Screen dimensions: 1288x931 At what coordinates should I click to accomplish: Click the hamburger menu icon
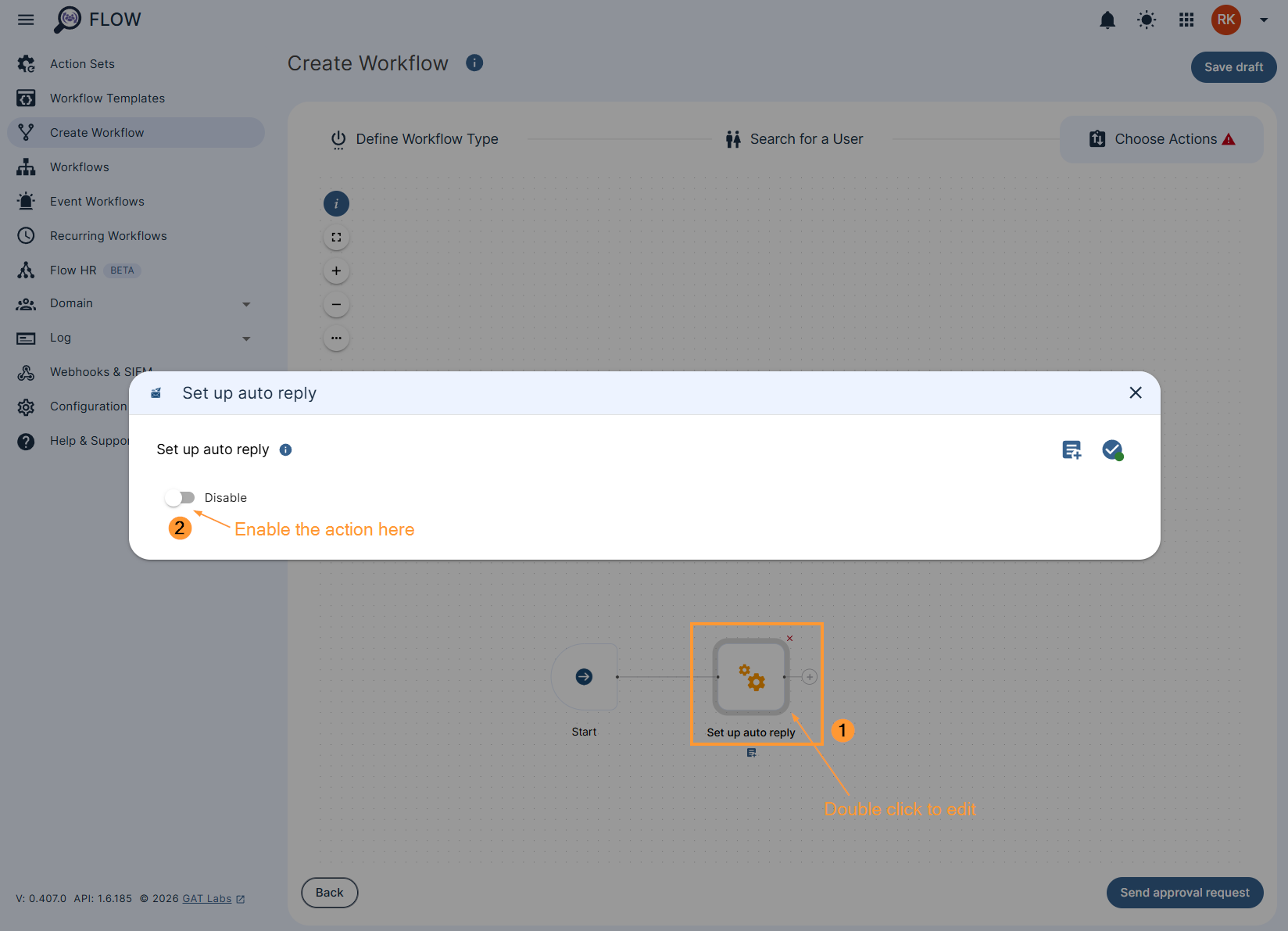[26, 19]
